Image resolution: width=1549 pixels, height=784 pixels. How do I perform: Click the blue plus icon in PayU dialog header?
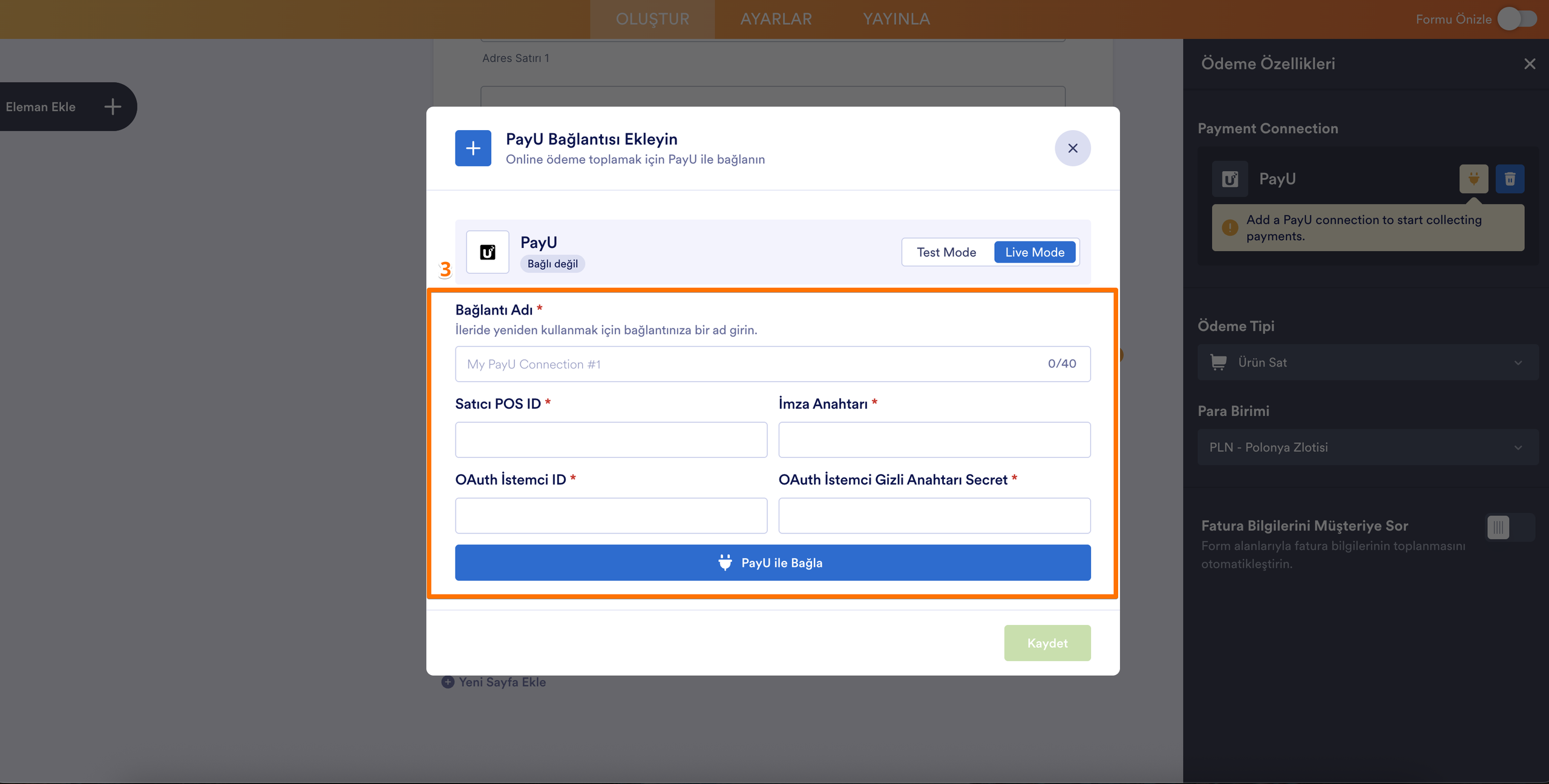pyautogui.click(x=473, y=148)
